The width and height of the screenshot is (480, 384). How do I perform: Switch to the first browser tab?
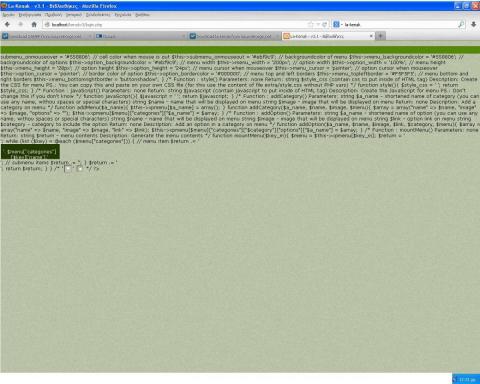(x=46, y=36)
